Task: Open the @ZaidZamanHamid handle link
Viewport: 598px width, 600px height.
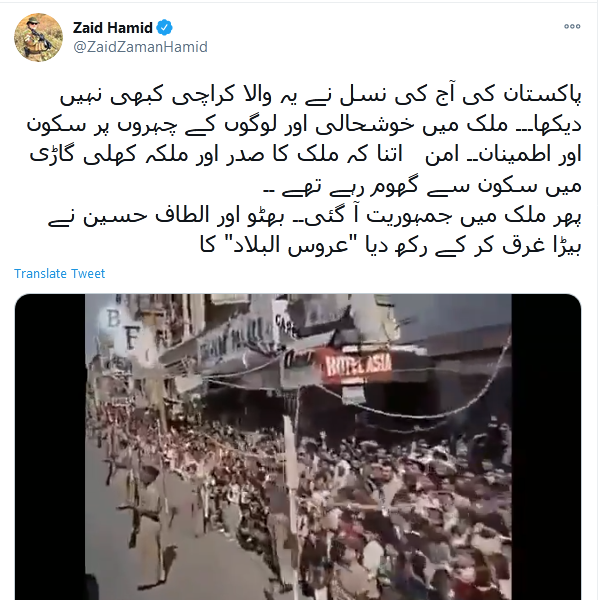Action: click(140, 47)
